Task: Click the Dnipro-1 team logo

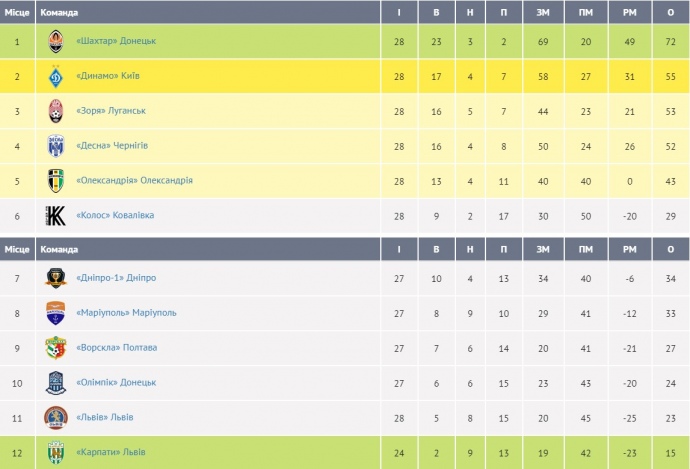Action: click(56, 278)
